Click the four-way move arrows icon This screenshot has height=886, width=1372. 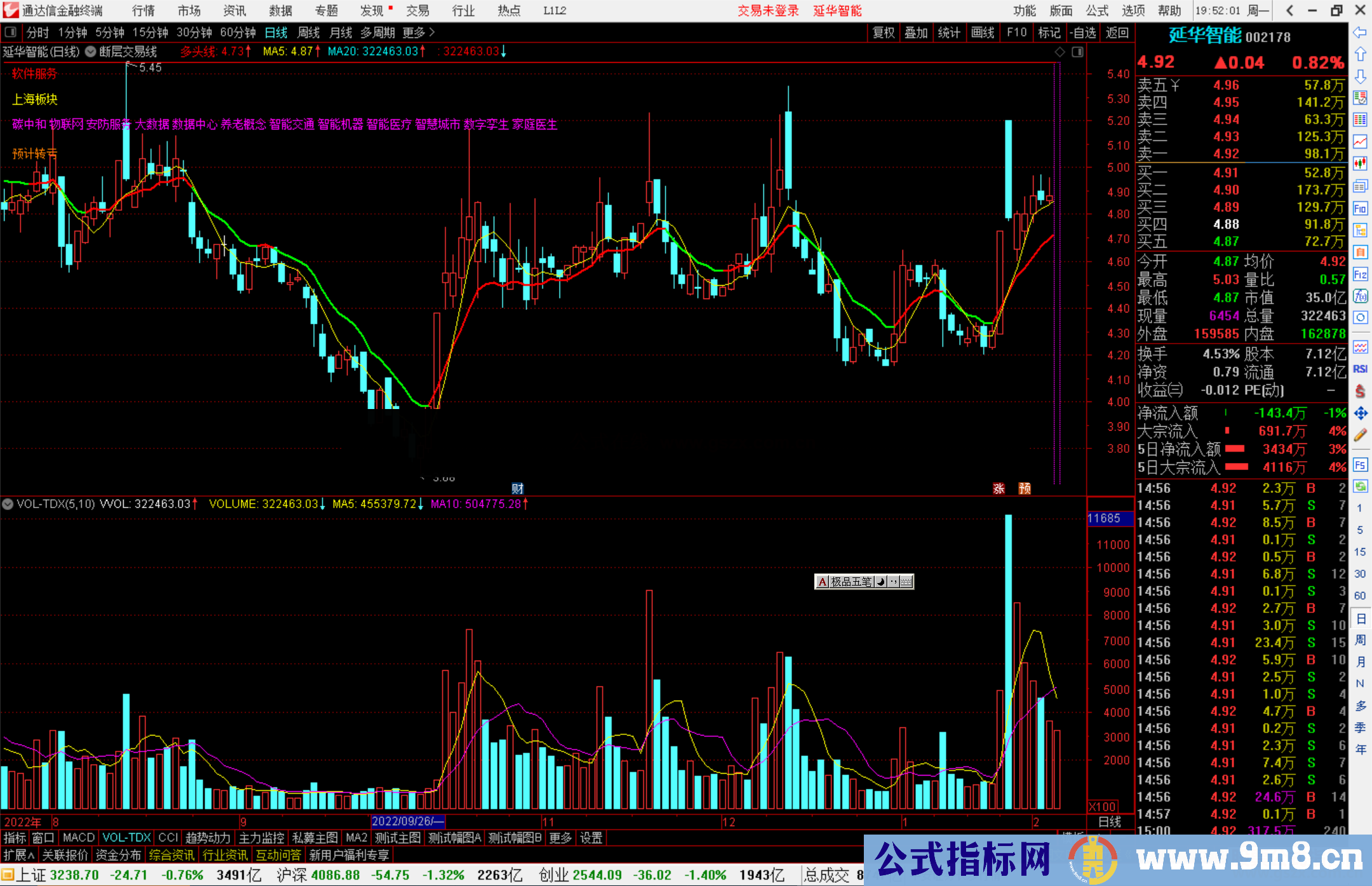[1360, 413]
